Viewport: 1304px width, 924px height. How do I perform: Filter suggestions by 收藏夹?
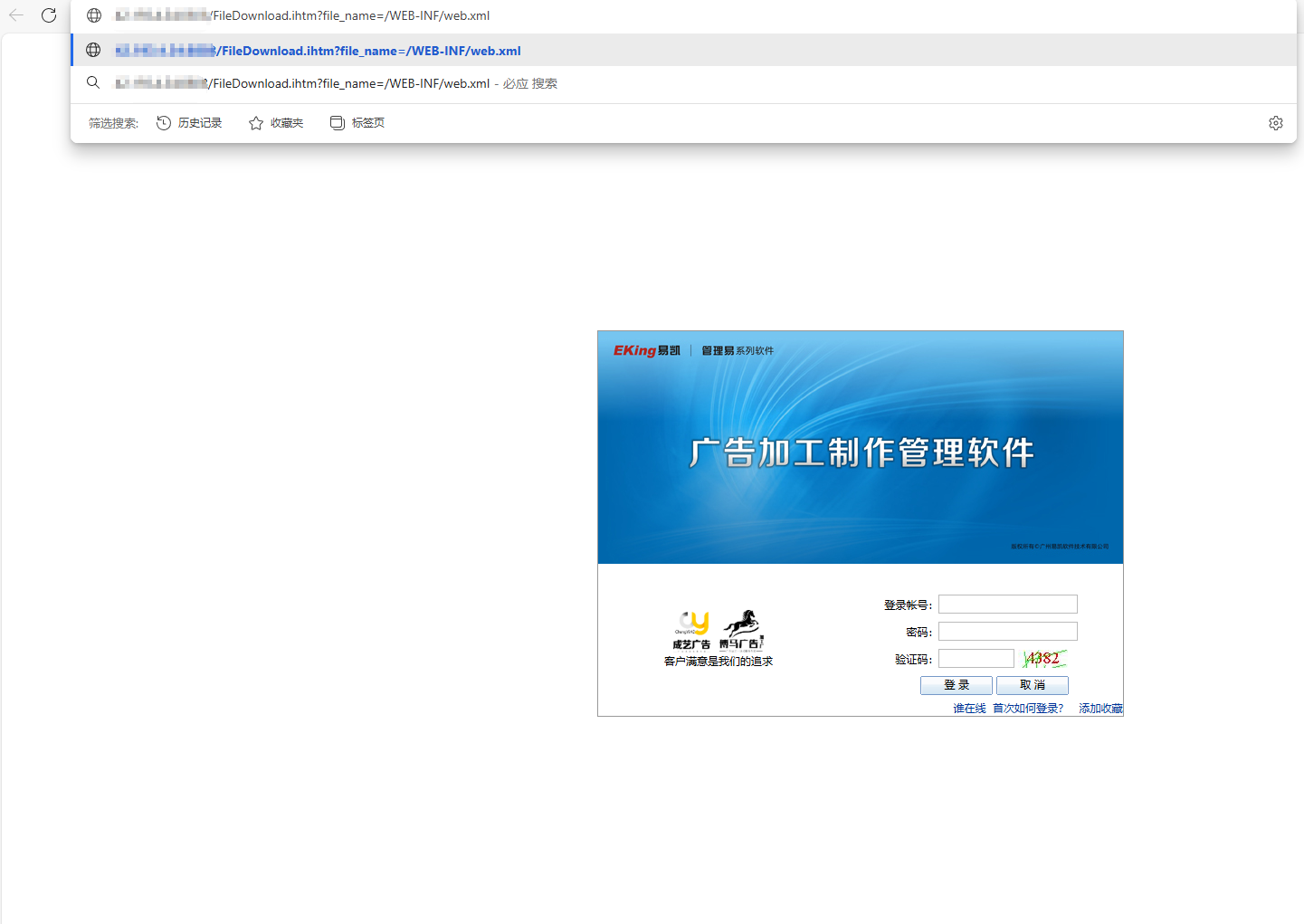pos(276,123)
